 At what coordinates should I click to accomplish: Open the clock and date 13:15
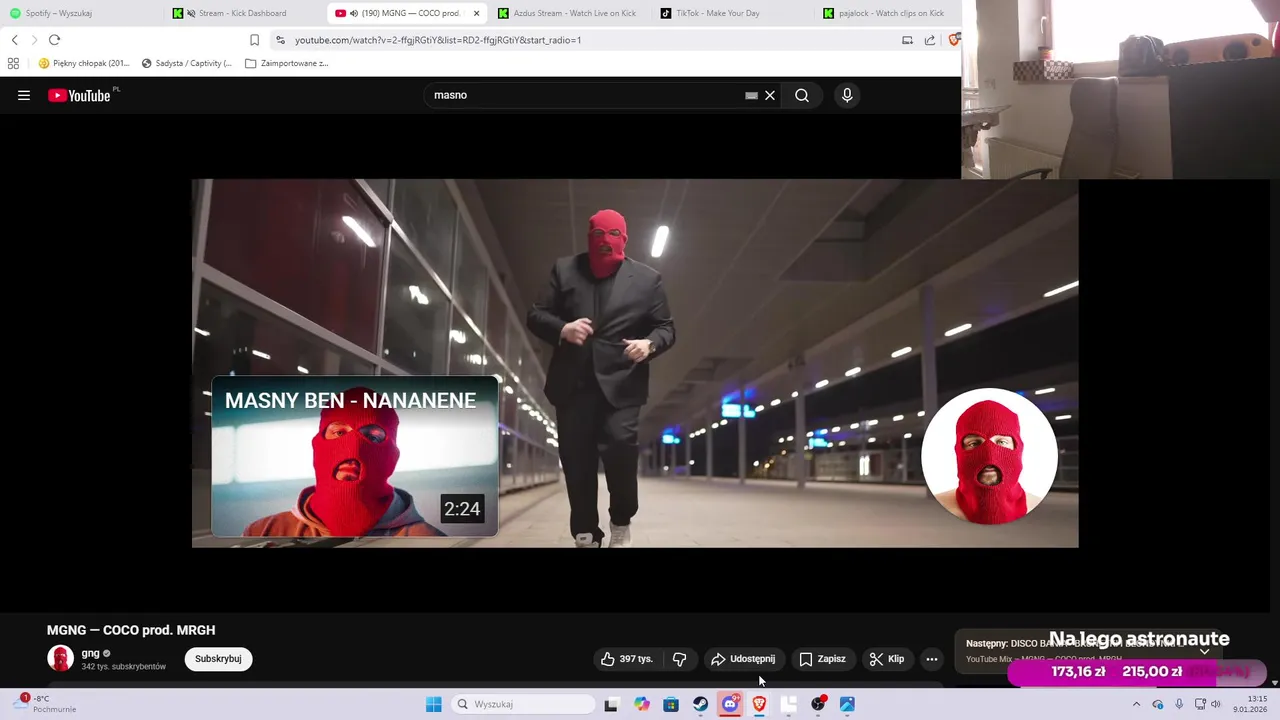pyautogui.click(x=1250, y=704)
